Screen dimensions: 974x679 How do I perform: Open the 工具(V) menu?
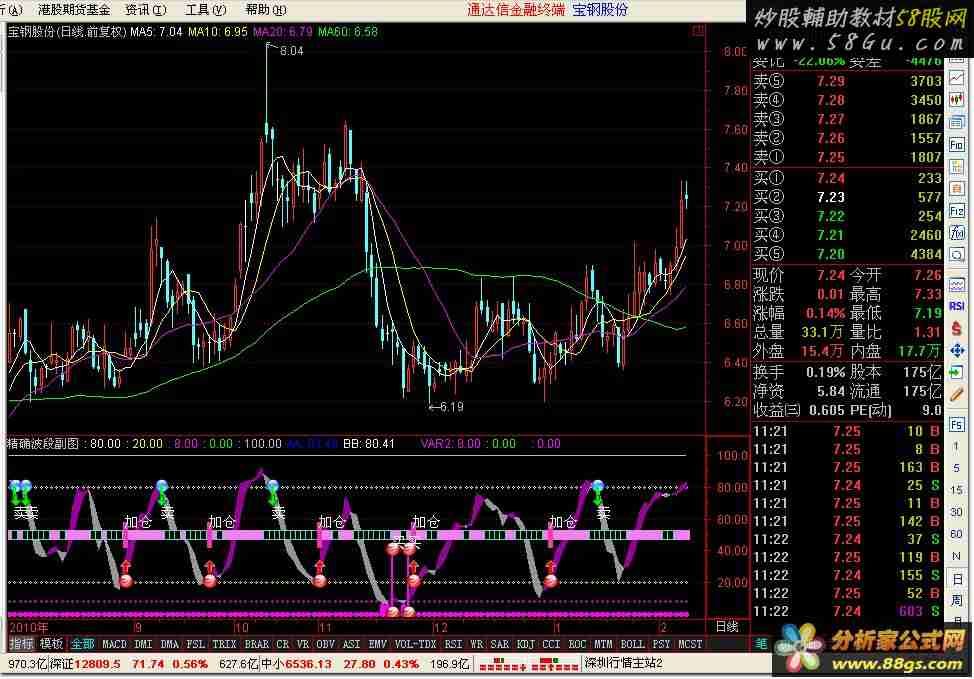[x=206, y=10]
